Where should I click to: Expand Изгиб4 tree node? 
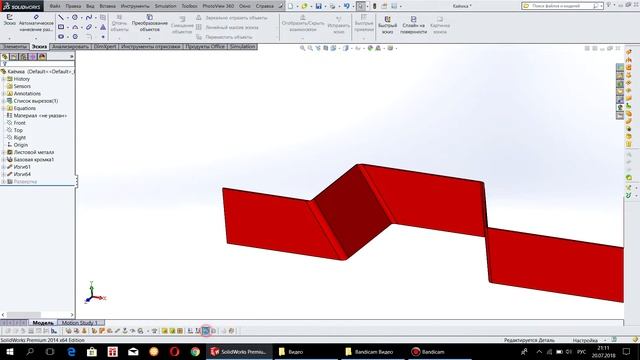point(3,174)
